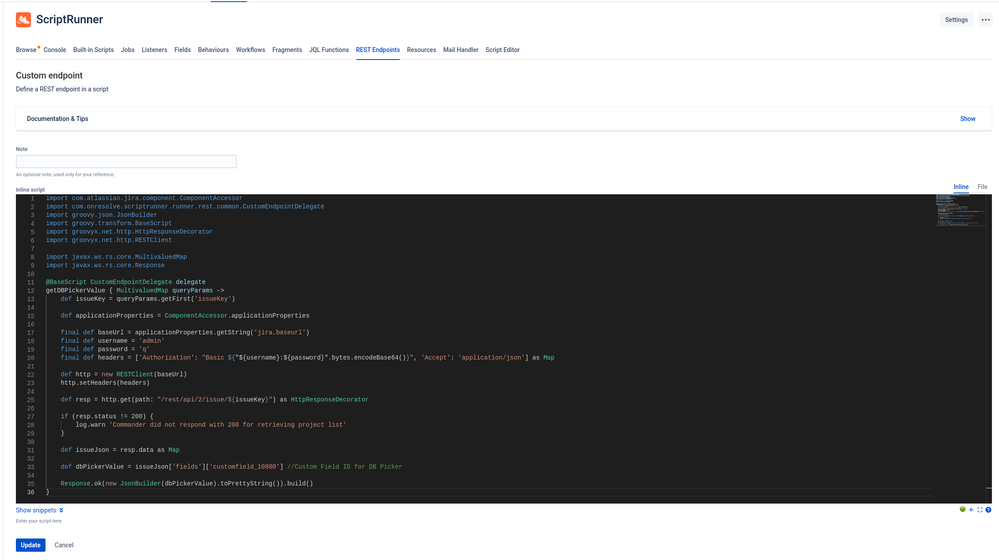Viewport: 999px width, 560px height.
Task: Open the Console tab
Action: point(55,50)
